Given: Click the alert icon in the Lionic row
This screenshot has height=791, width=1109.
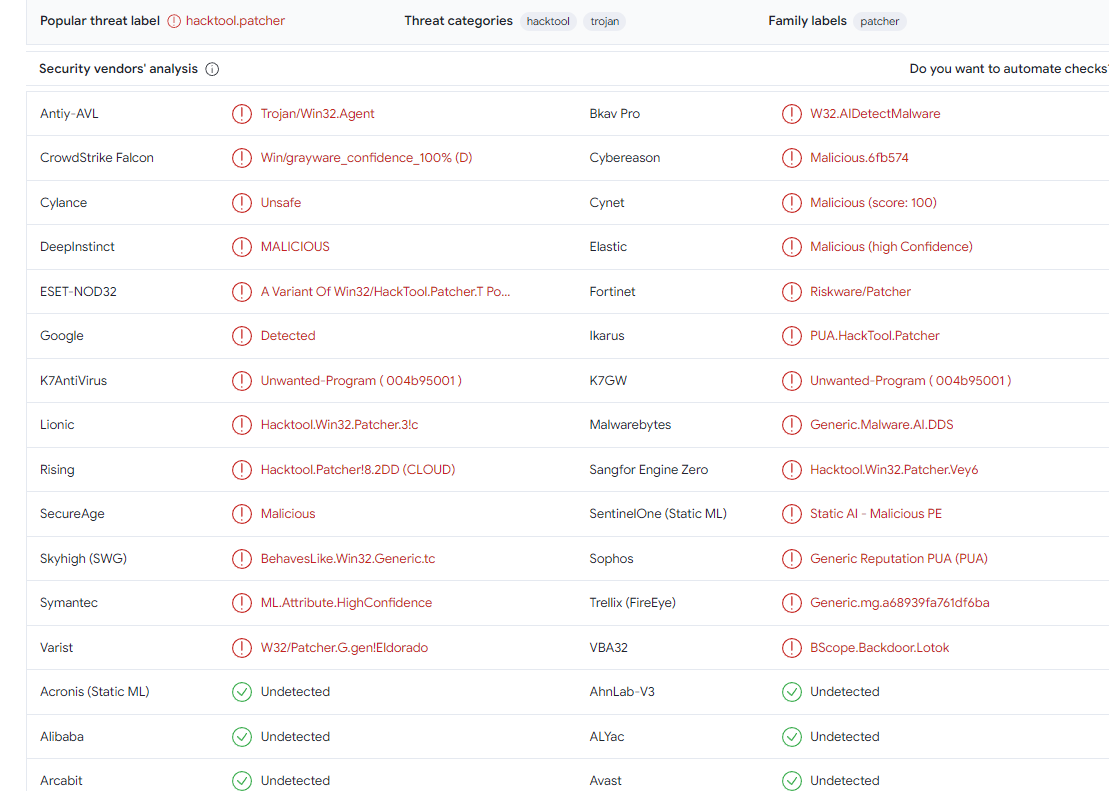Looking at the screenshot, I should point(242,425).
